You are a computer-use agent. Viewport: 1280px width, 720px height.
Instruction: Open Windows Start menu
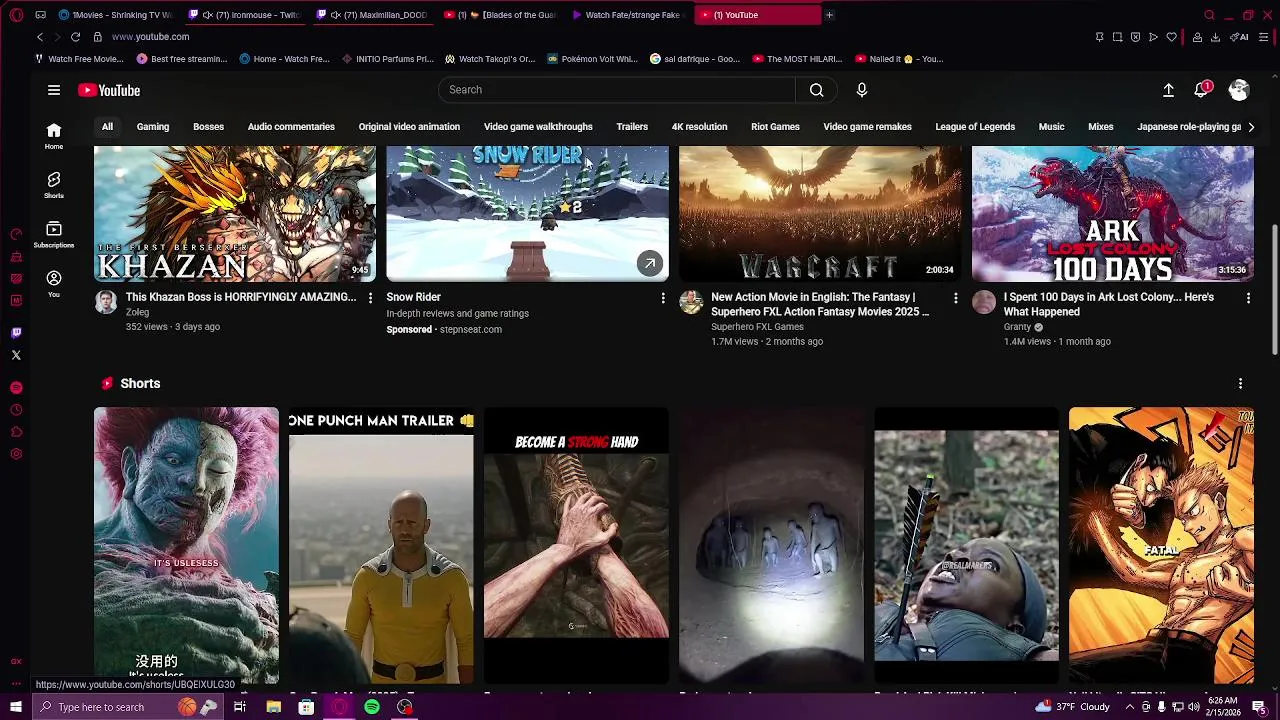coord(15,707)
